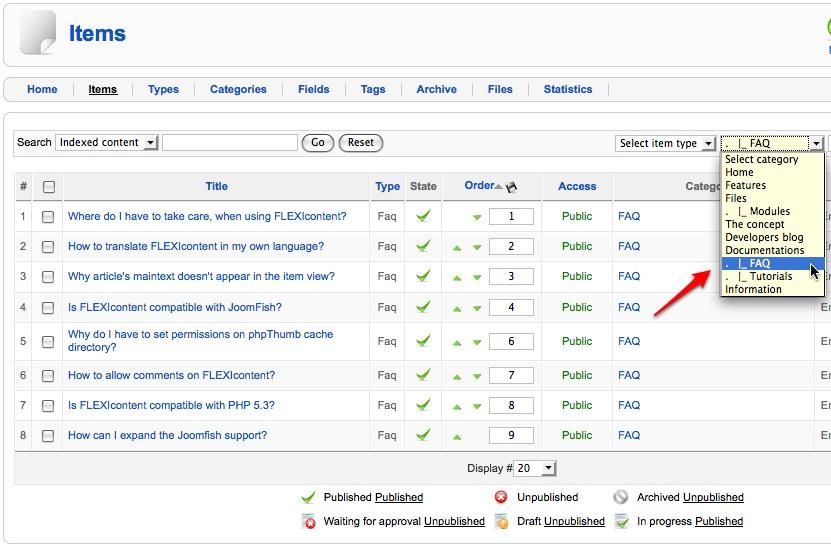This screenshot has height=547, width=831.
Task: Open the Display # count dropdown
Action: pyautogui.click(x=535, y=468)
